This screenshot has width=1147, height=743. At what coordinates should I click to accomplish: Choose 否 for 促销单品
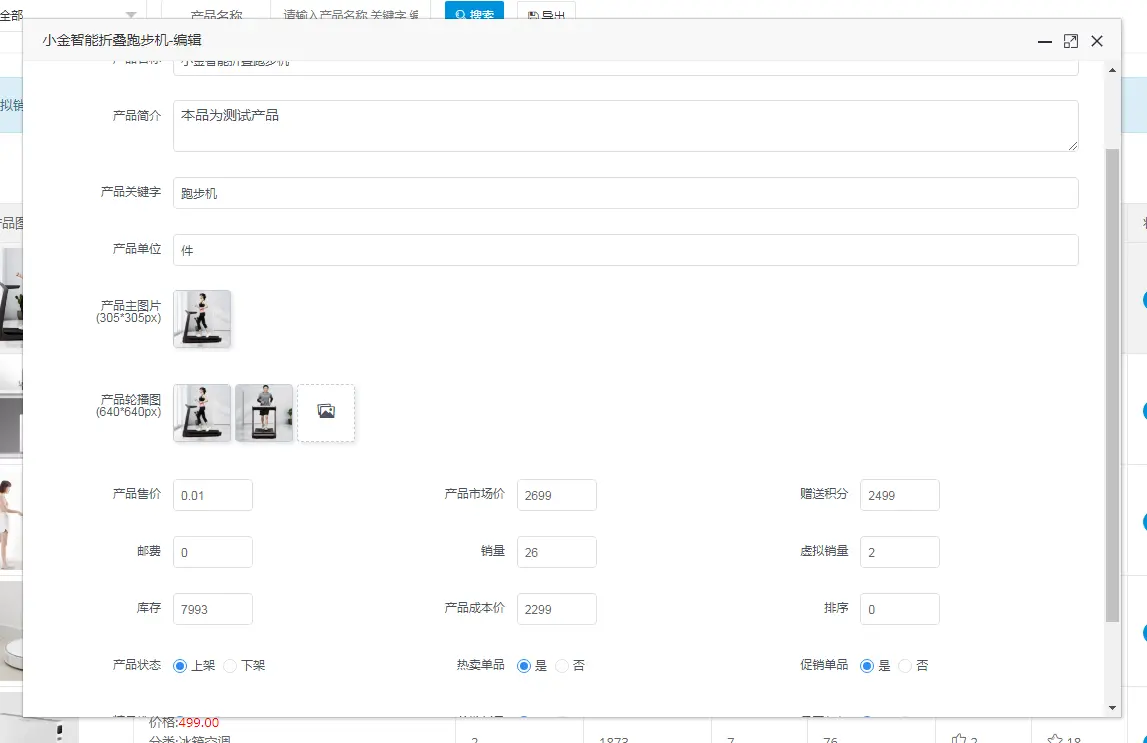coord(904,665)
